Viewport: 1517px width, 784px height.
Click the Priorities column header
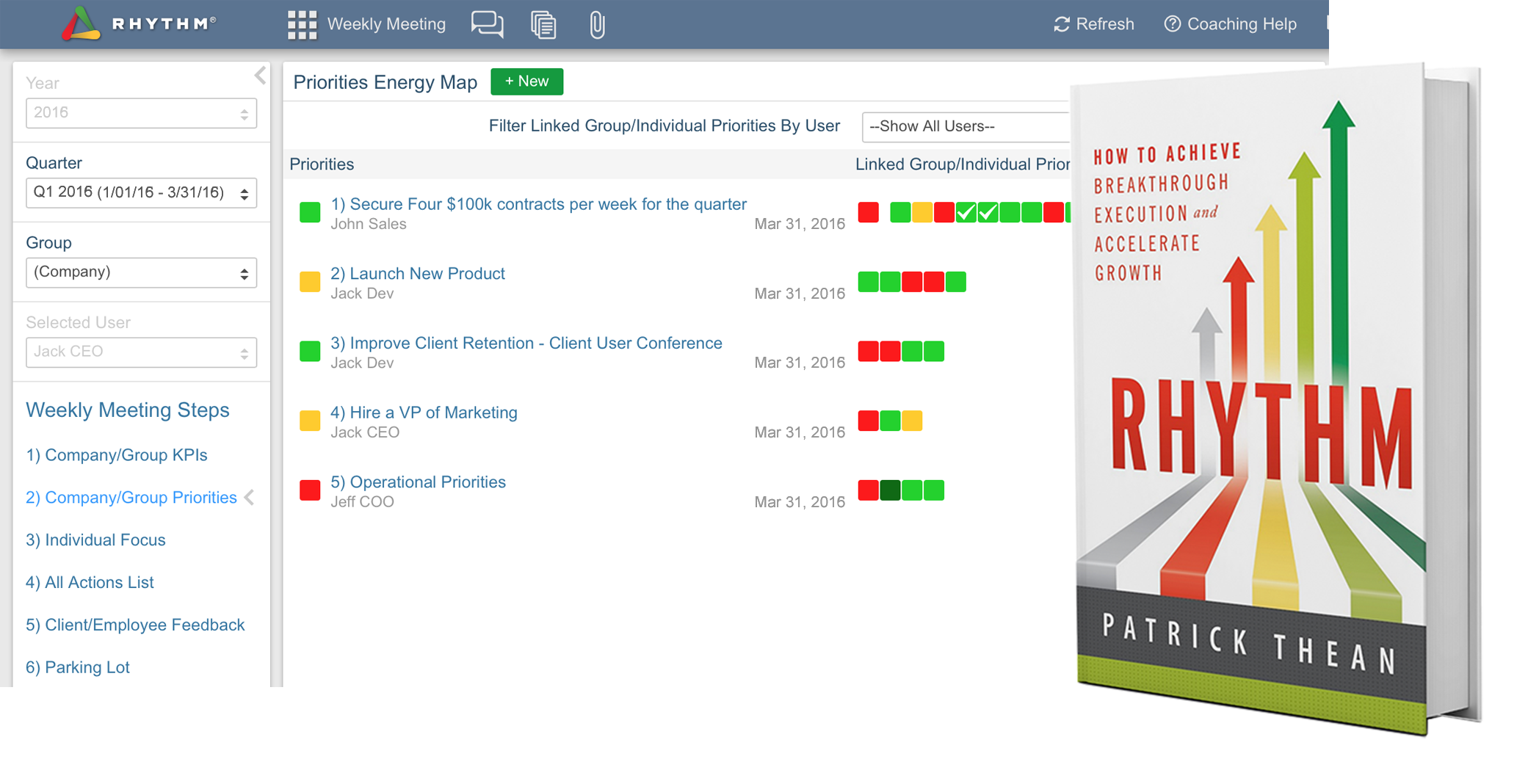point(322,164)
